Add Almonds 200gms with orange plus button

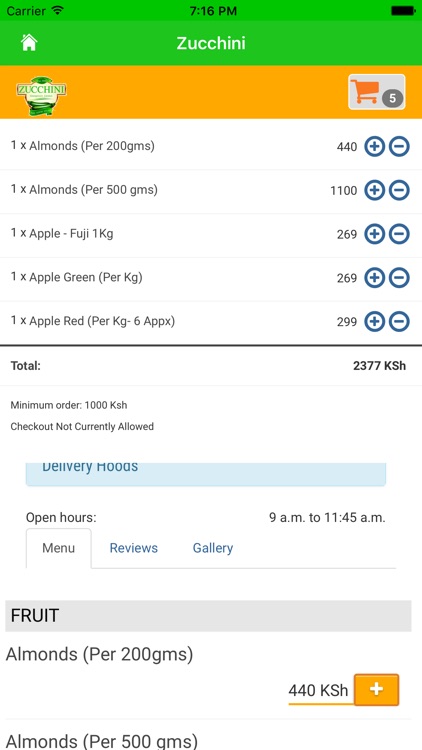[377, 689]
